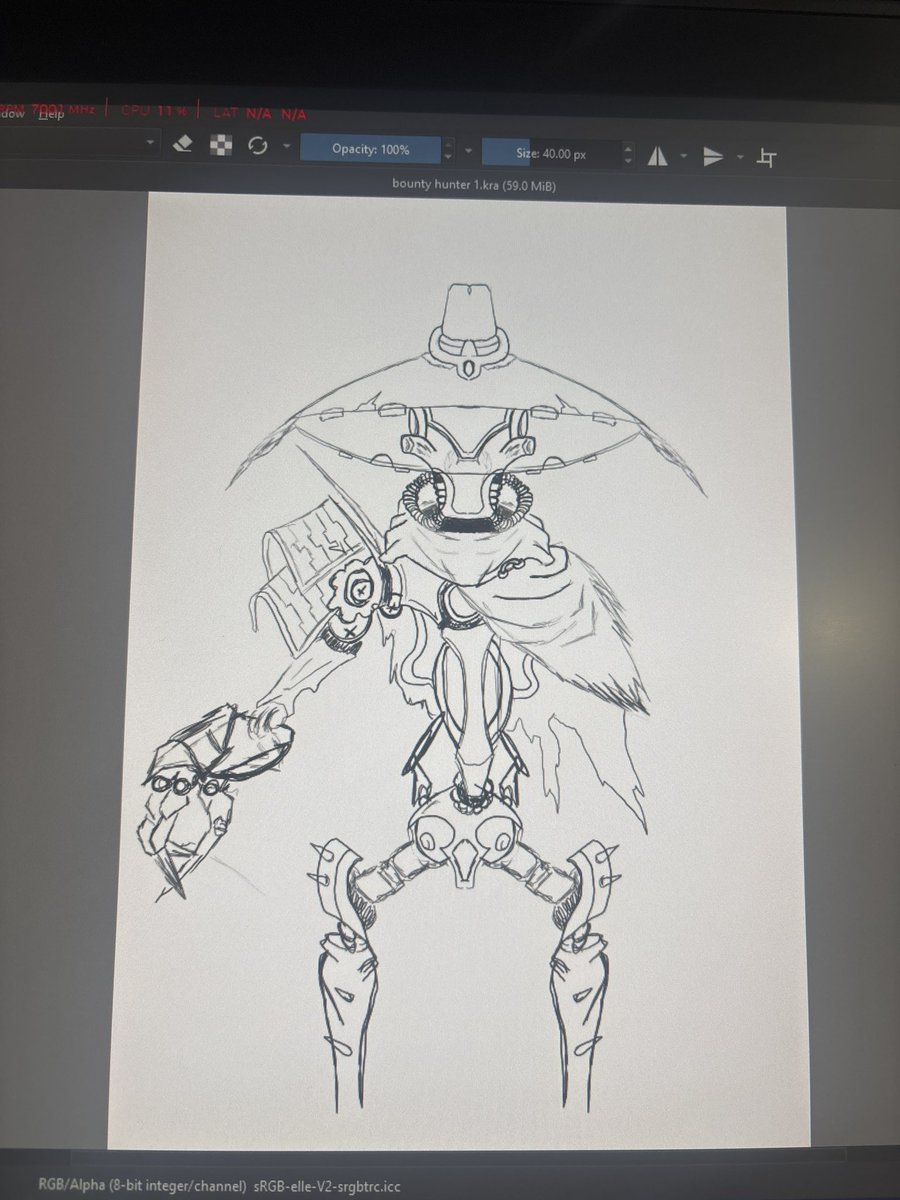Open vertical mirror options dropdown arrow
Screen dimensions: 900x1200
[740, 157]
